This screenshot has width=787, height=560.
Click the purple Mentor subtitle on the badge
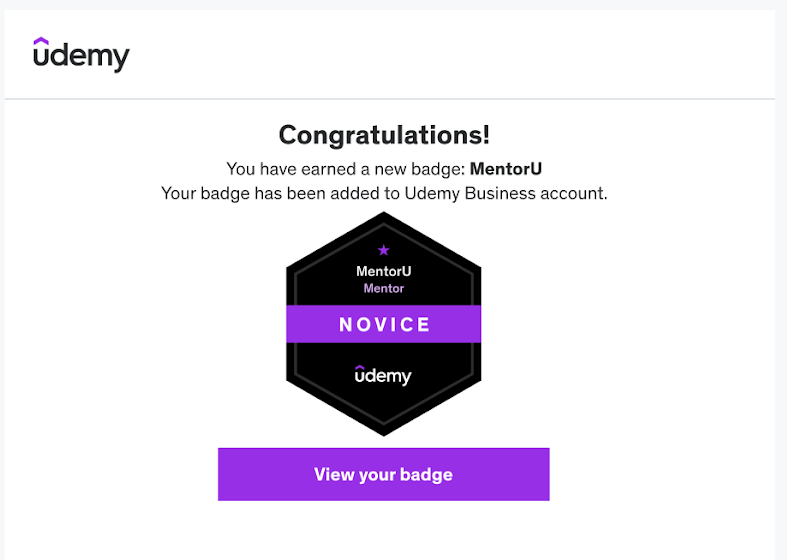[383, 288]
